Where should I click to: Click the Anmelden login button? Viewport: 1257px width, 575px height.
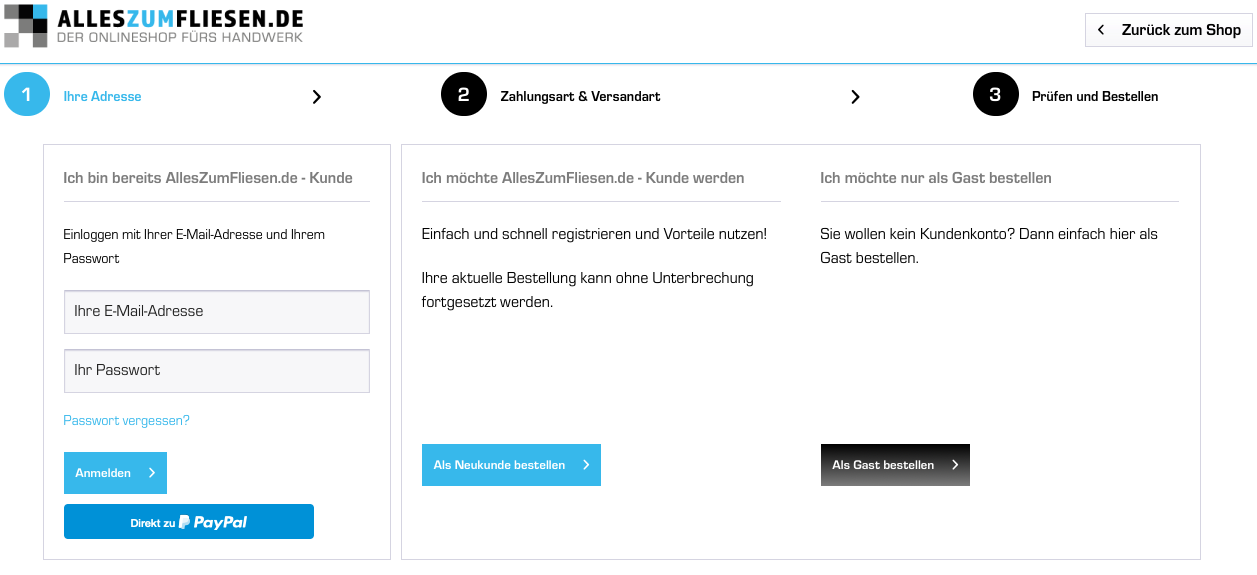point(115,473)
